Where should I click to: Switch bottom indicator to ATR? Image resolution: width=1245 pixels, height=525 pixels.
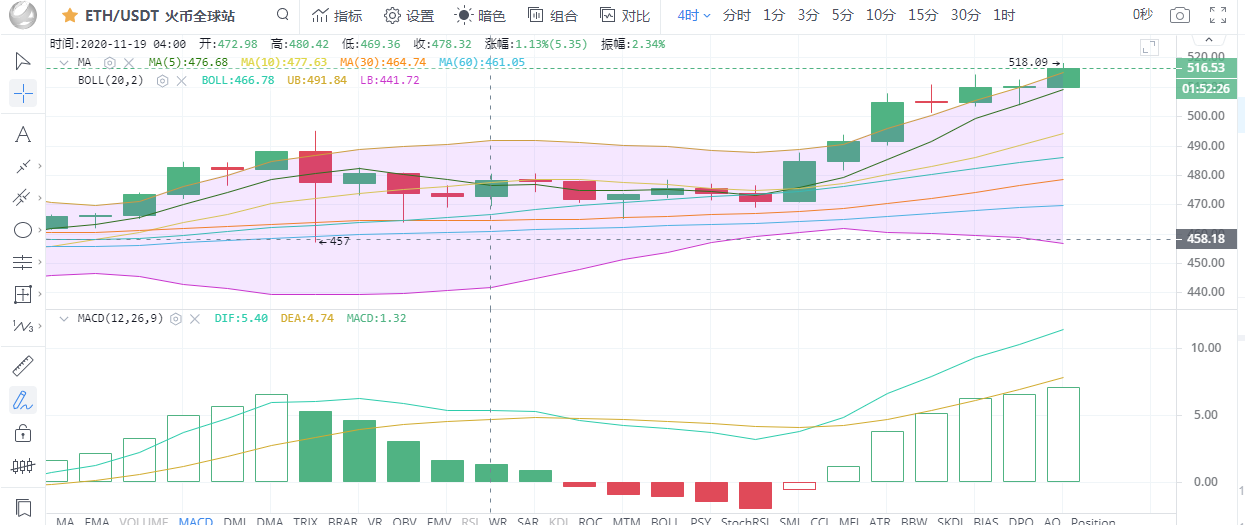880,521
